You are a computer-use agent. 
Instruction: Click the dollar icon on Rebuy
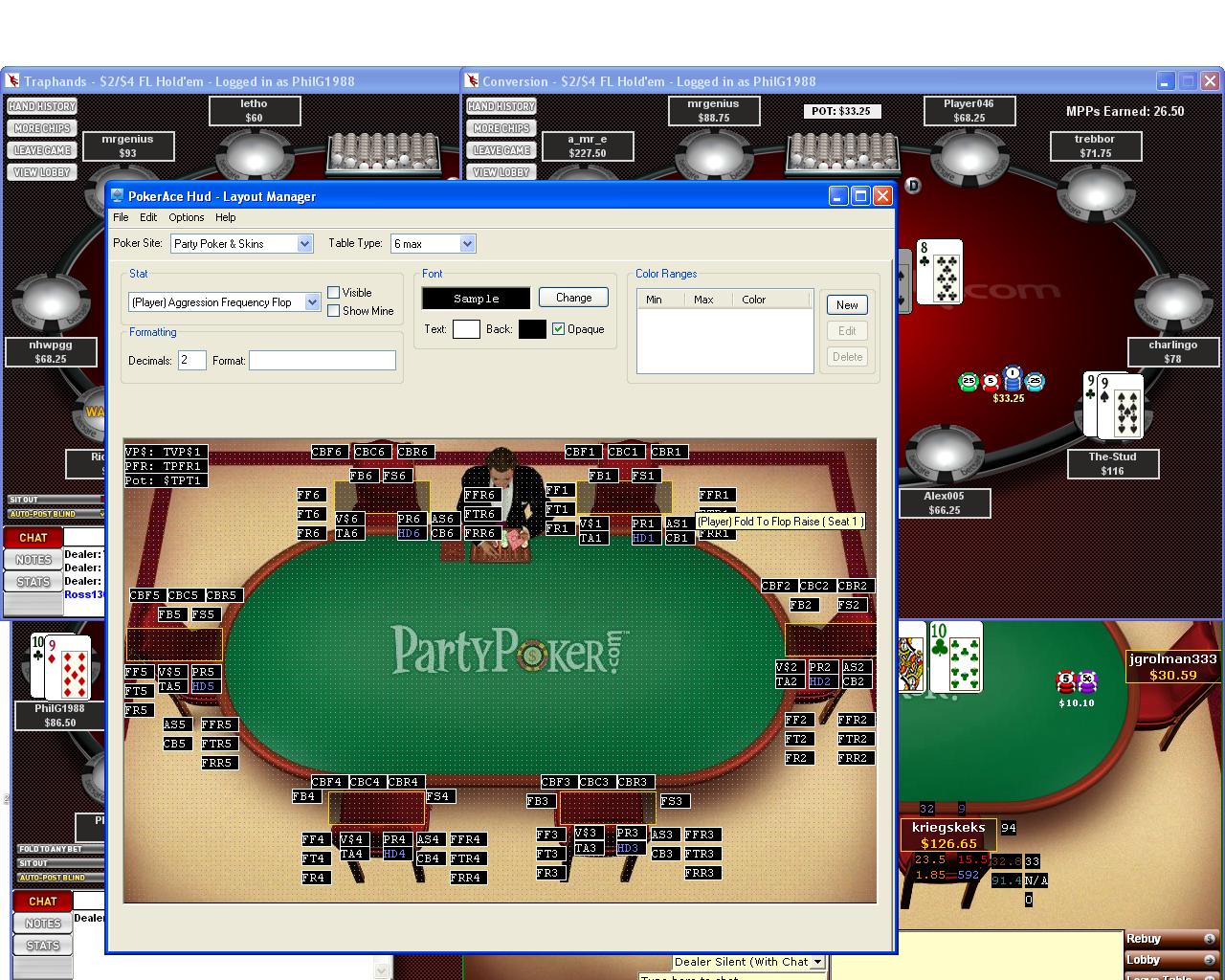pos(1209,939)
